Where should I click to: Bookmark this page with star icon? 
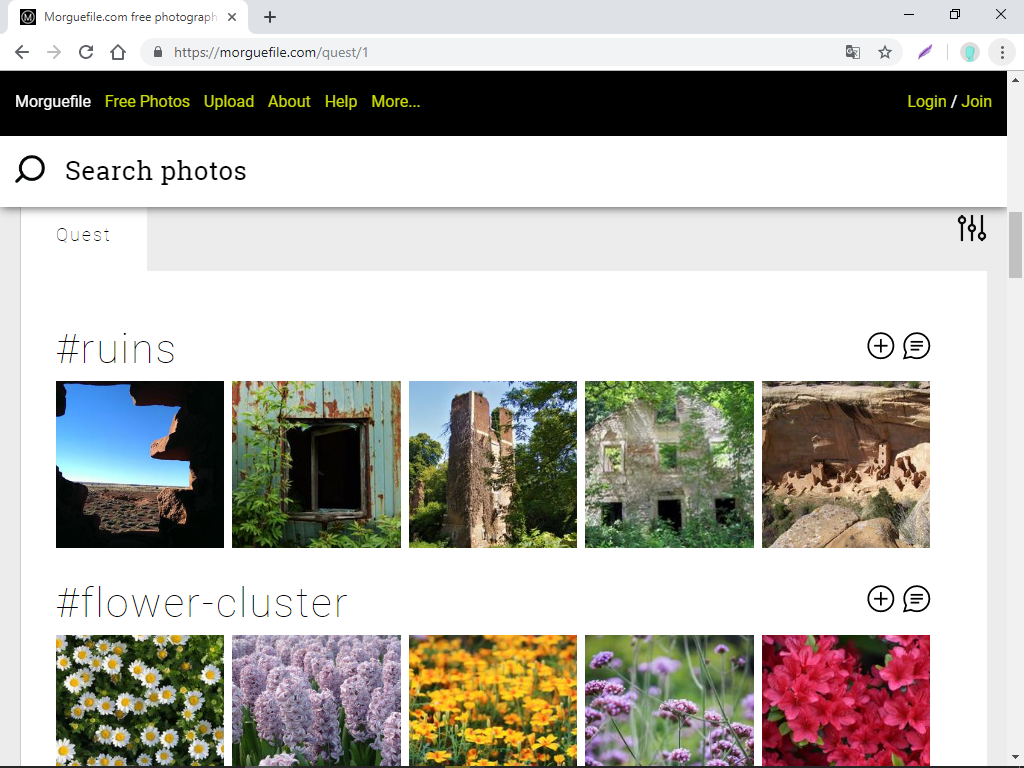884,52
